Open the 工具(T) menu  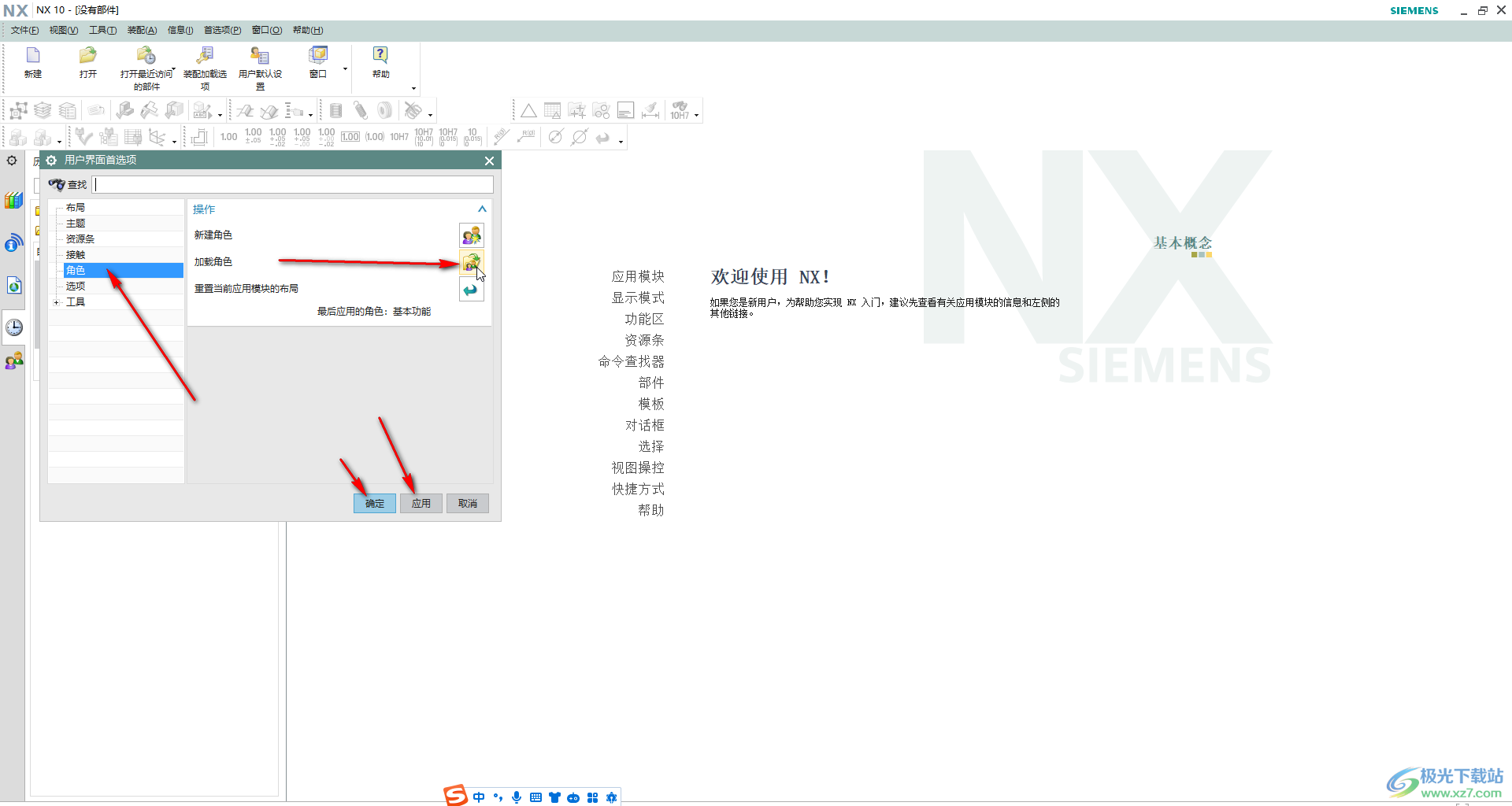[102, 30]
